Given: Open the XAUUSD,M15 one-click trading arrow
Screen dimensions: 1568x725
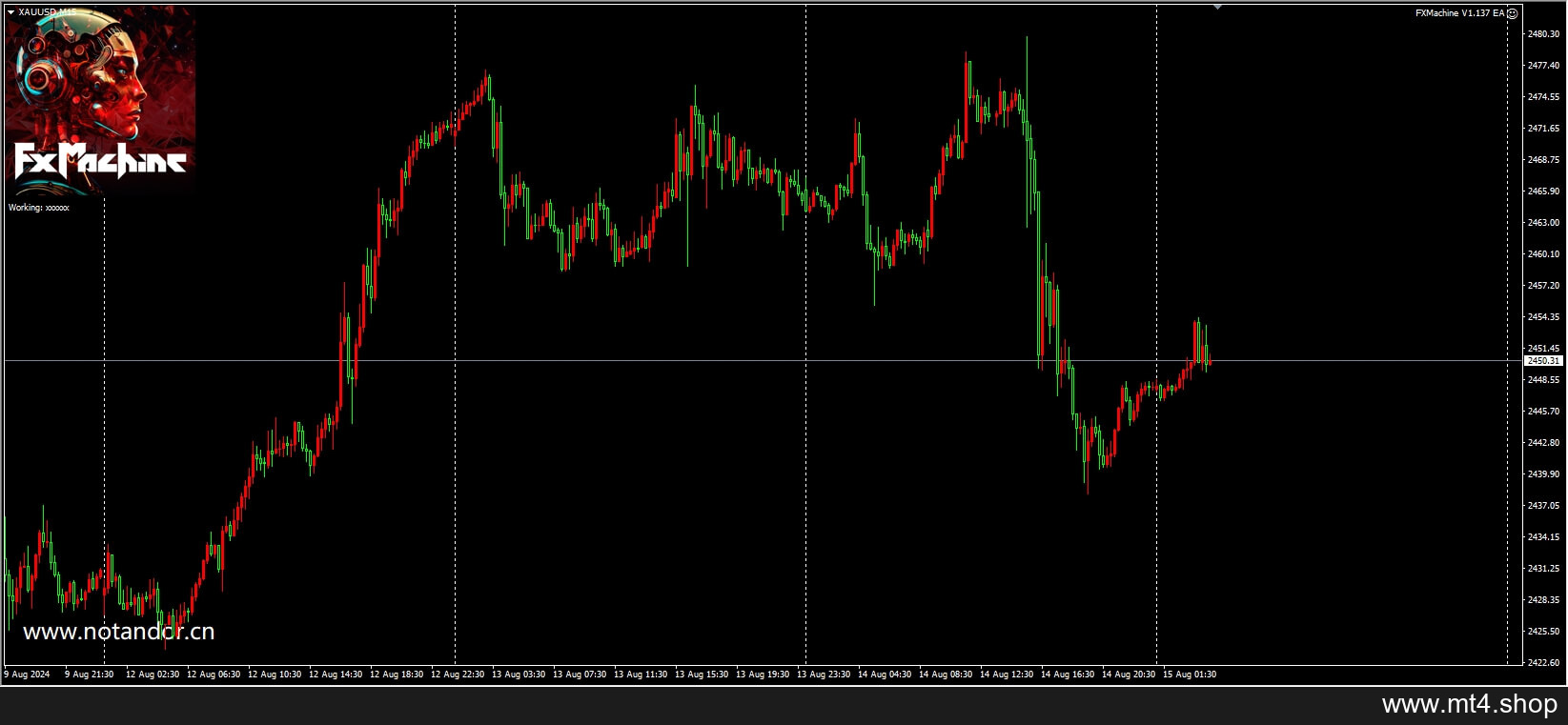Looking at the screenshot, I should point(10,12).
